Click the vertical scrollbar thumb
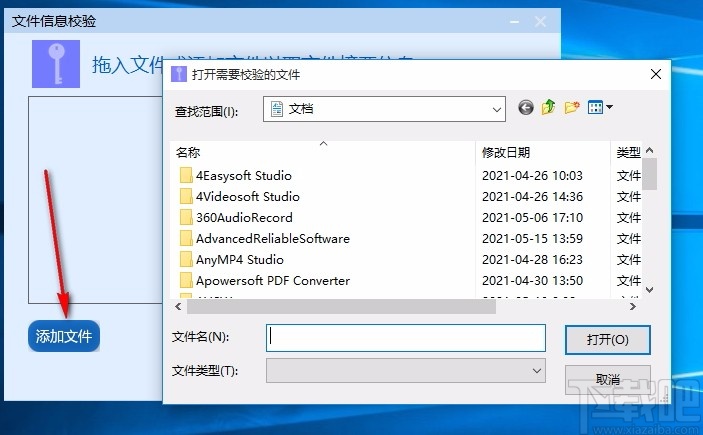The height and width of the screenshot is (435, 703). (x=650, y=174)
